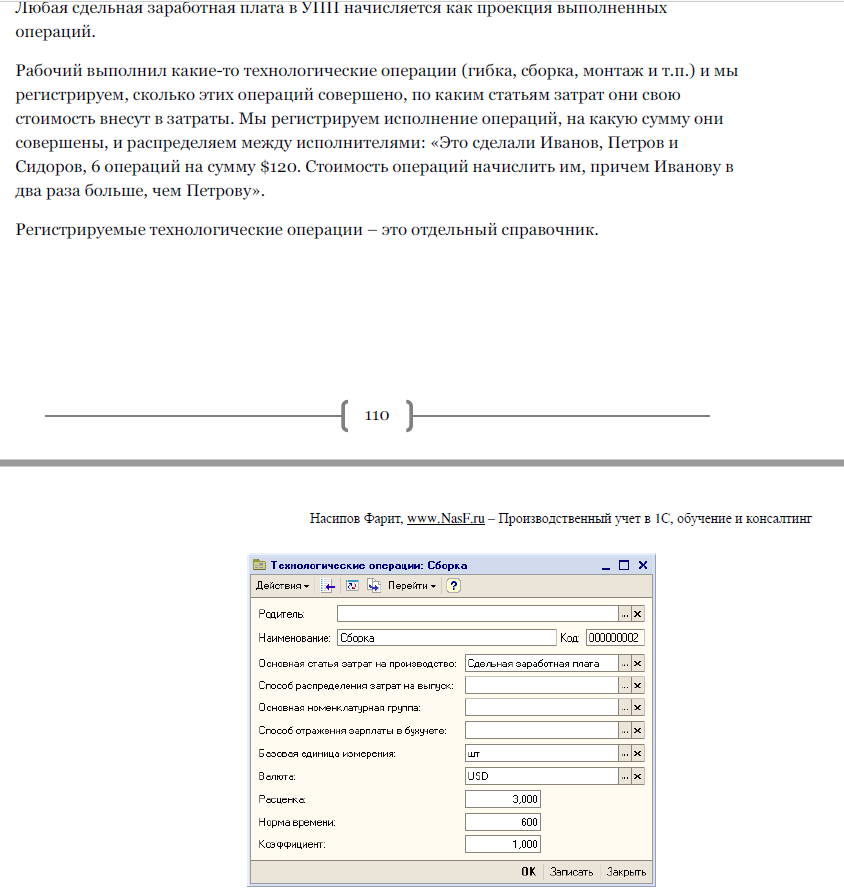Viewport: 844px width, 896px height.
Task: Open help with the question mark icon
Action: point(453,586)
